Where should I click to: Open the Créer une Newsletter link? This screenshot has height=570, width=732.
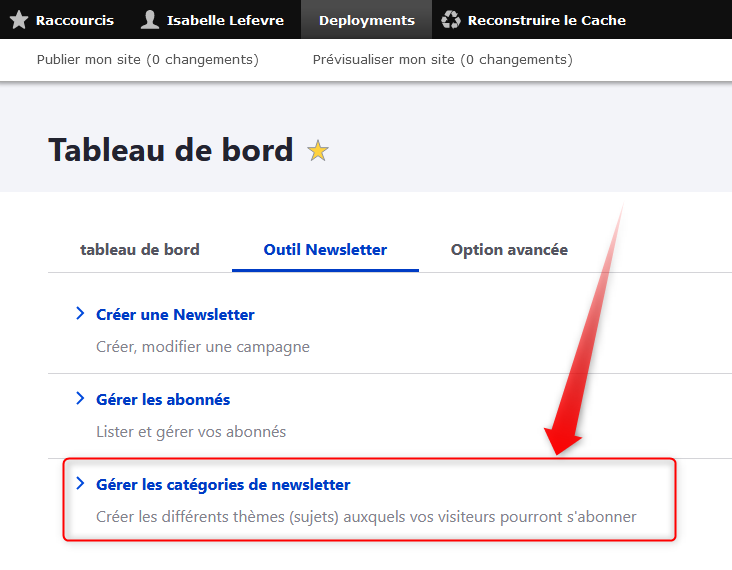[175, 315]
